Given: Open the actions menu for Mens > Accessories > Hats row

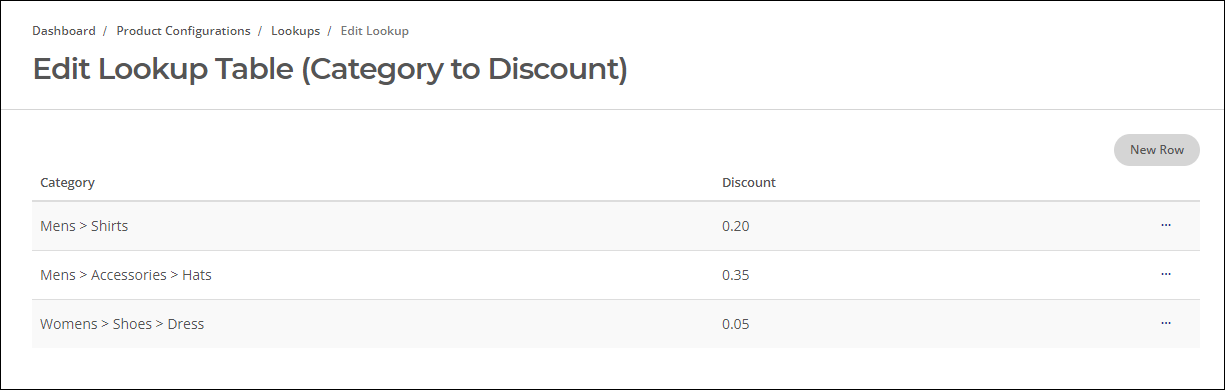Looking at the screenshot, I should (1166, 274).
